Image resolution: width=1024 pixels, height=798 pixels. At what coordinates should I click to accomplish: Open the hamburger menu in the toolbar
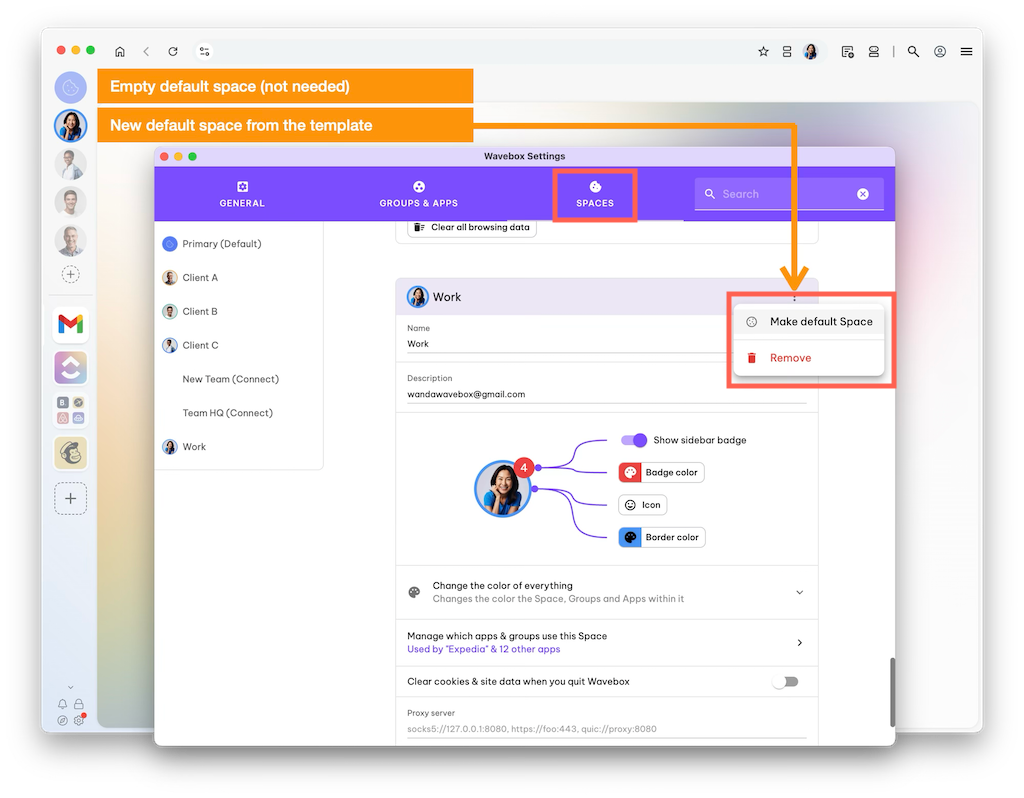[967, 52]
